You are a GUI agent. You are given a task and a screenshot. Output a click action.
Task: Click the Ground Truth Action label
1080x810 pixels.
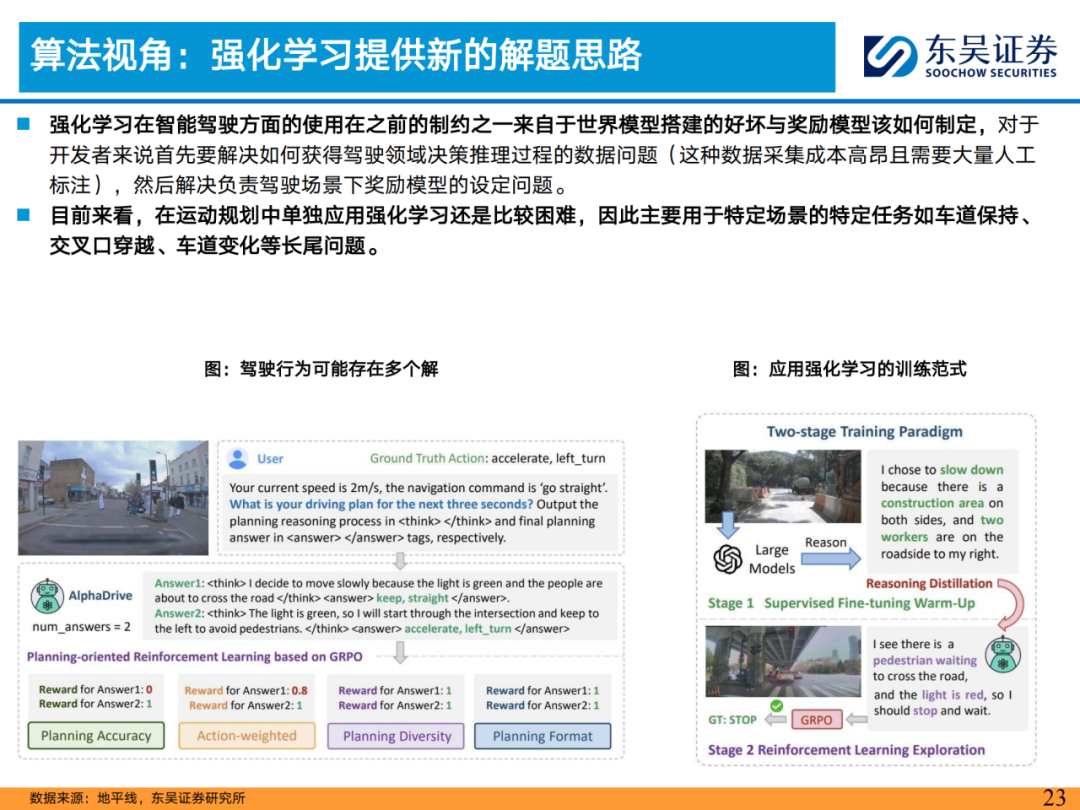pos(428,458)
